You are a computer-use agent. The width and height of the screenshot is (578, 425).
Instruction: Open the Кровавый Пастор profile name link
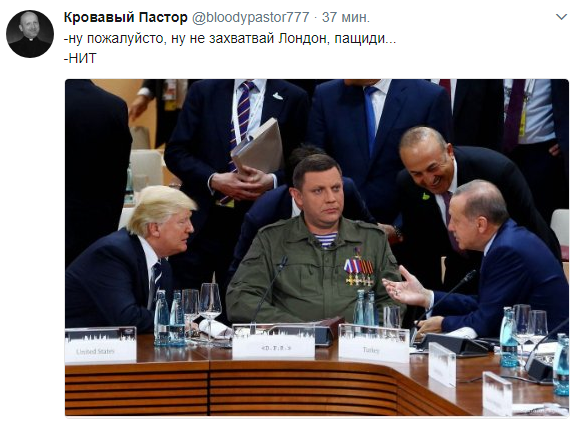coord(125,17)
